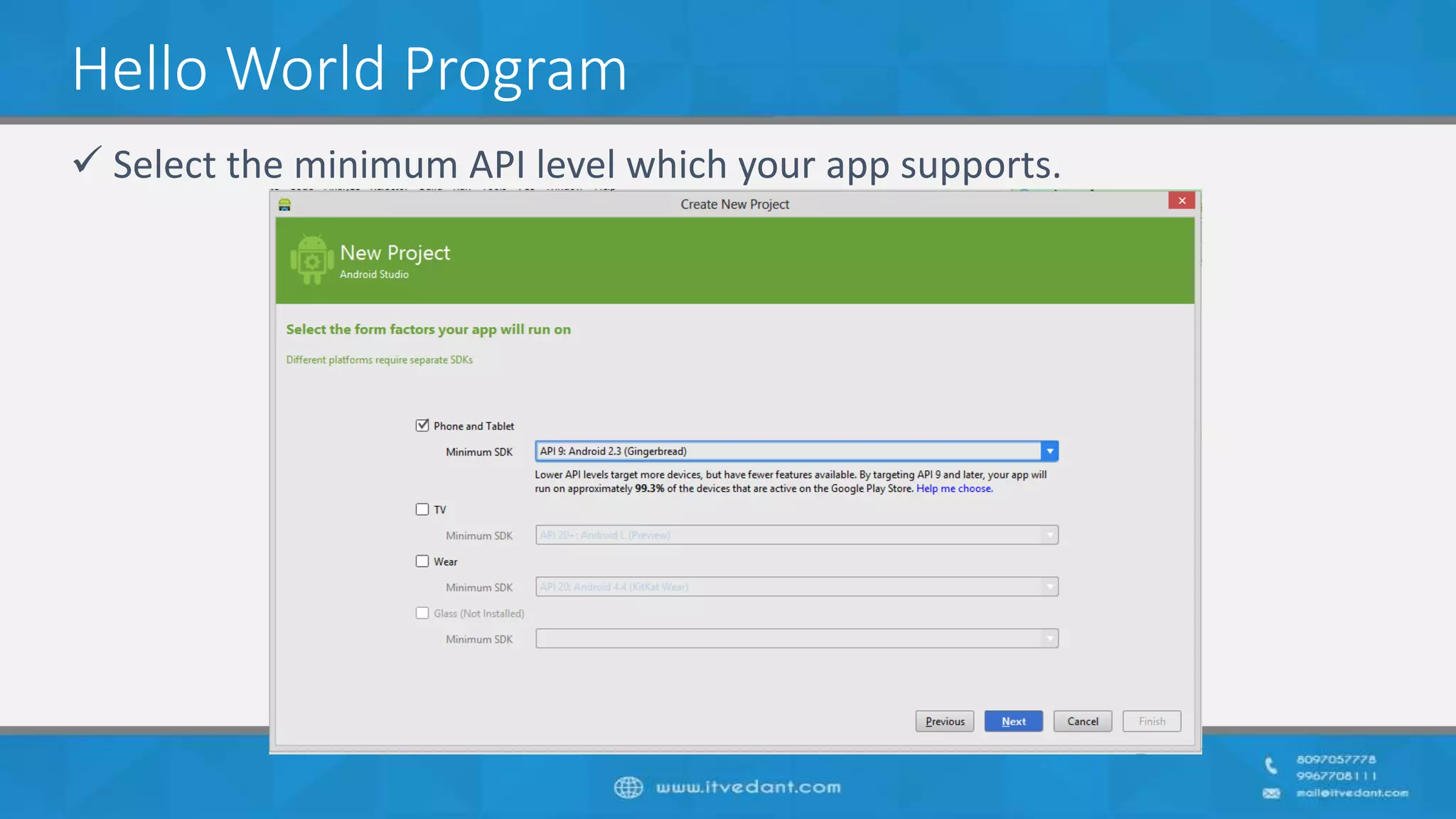Click the 'Hello World Program' slide title
This screenshot has width=1456, height=819.
pos(349,70)
